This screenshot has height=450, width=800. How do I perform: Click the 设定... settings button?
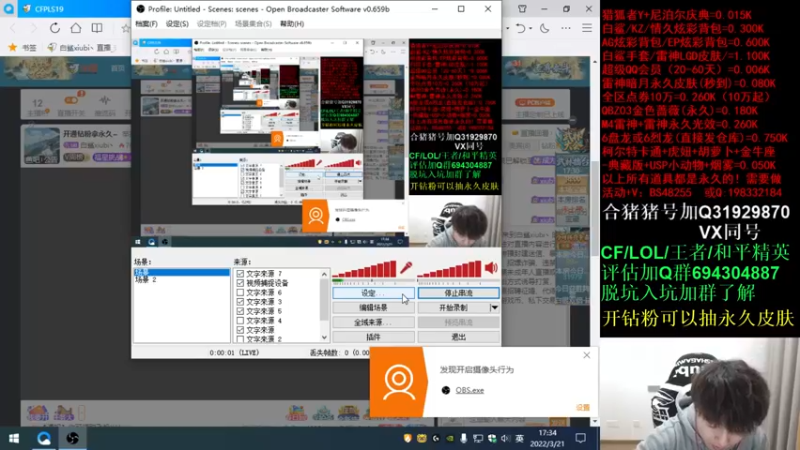373,293
